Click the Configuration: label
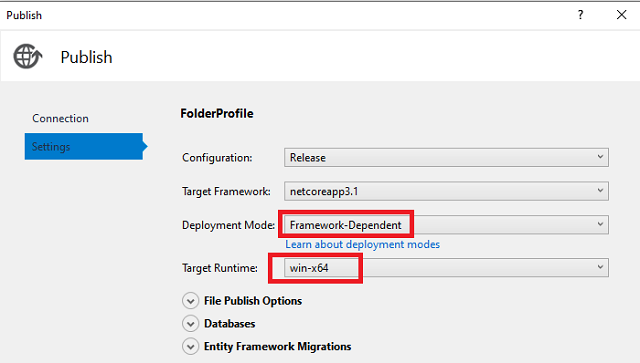This screenshot has height=363, width=640. 217,158
